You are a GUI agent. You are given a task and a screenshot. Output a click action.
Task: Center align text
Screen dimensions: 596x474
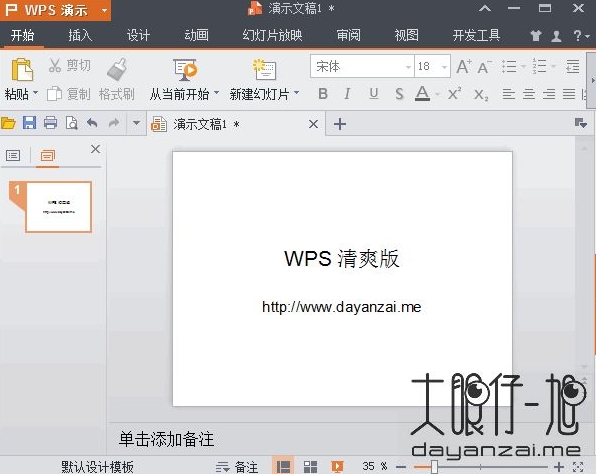(529, 94)
